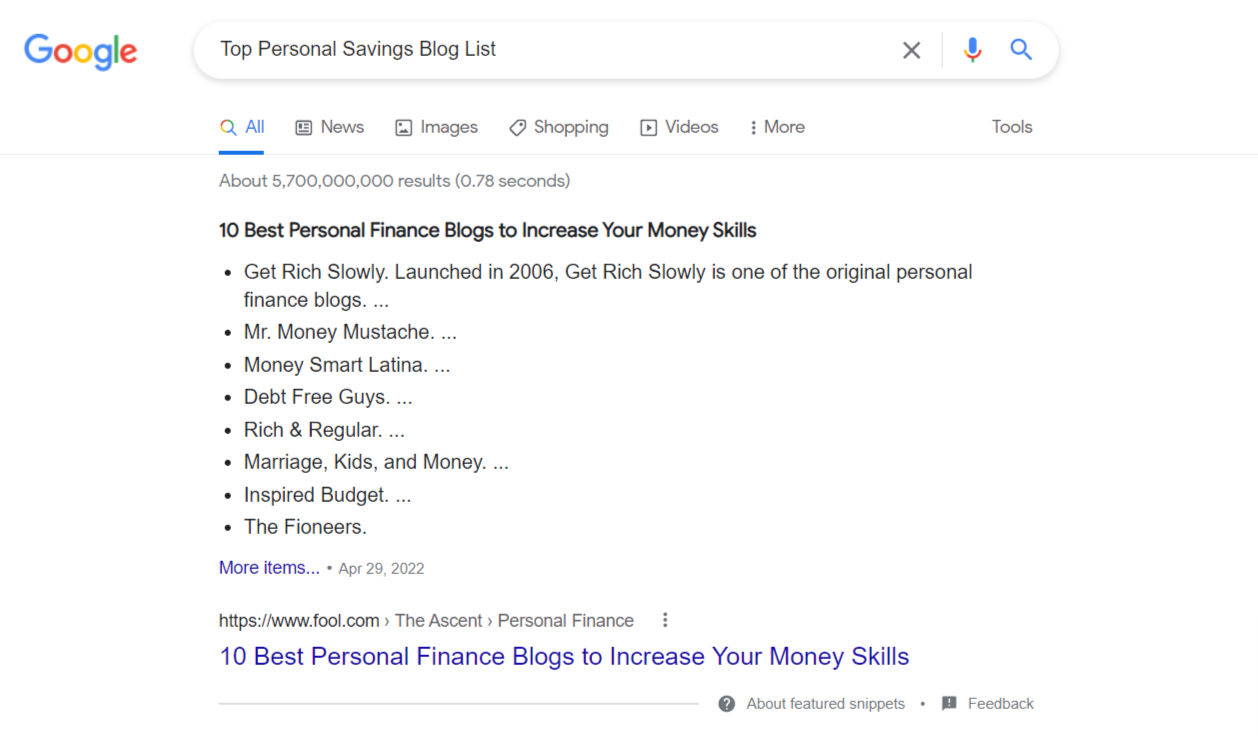
Task: Expand list via More items link
Action: 269,568
